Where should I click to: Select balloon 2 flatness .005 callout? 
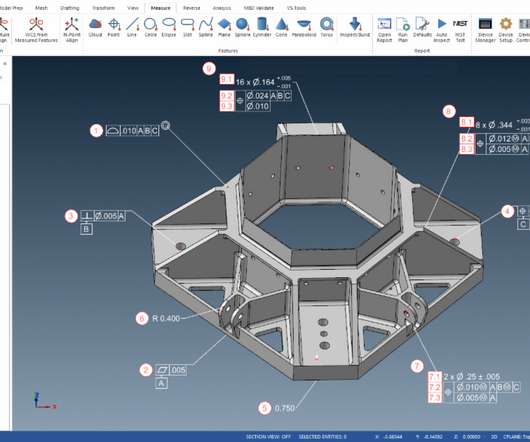[x=171, y=370]
